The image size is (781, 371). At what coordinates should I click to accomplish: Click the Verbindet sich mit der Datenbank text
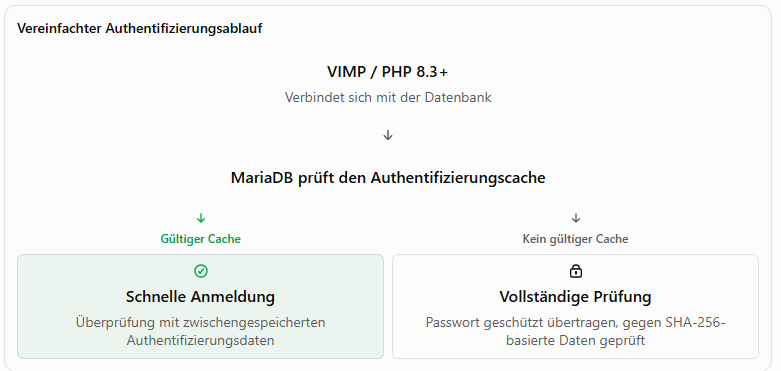click(x=388, y=97)
